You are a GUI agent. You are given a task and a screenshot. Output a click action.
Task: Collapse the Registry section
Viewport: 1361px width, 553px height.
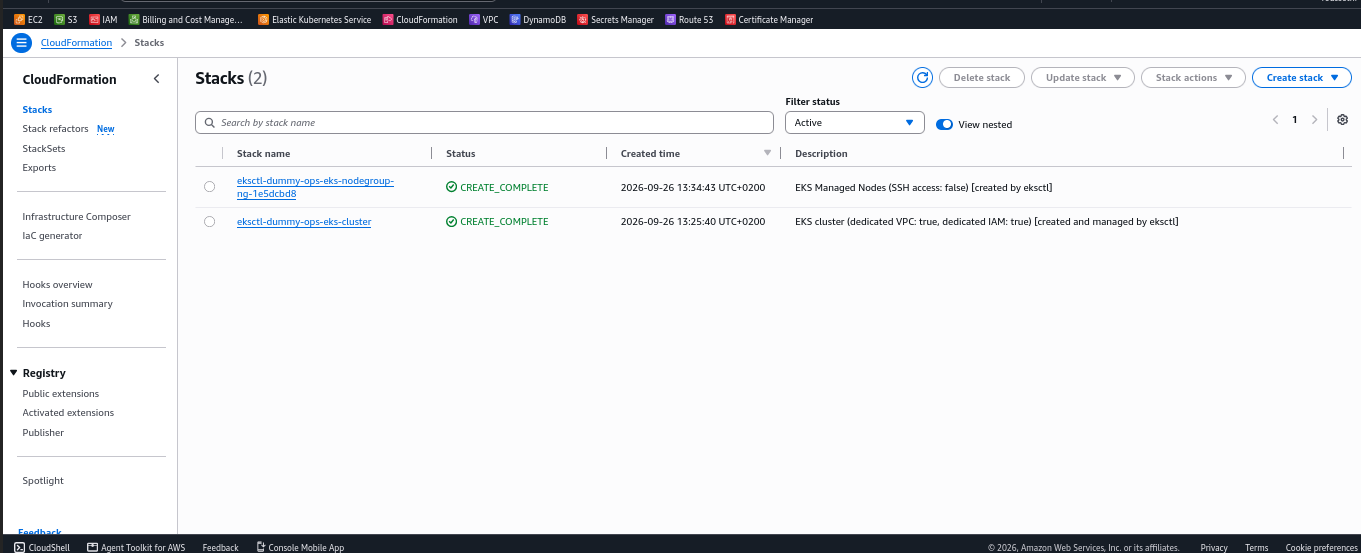[x=14, y=373]
